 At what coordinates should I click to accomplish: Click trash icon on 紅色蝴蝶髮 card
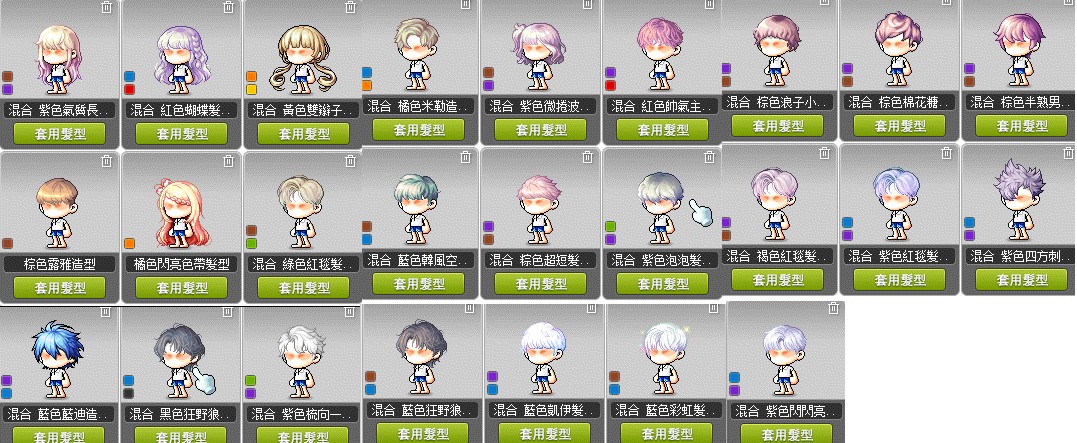pos(229,7)
